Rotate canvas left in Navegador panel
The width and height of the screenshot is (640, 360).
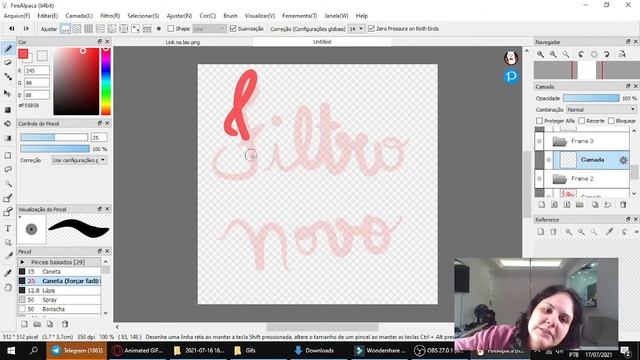pos(581,54)
